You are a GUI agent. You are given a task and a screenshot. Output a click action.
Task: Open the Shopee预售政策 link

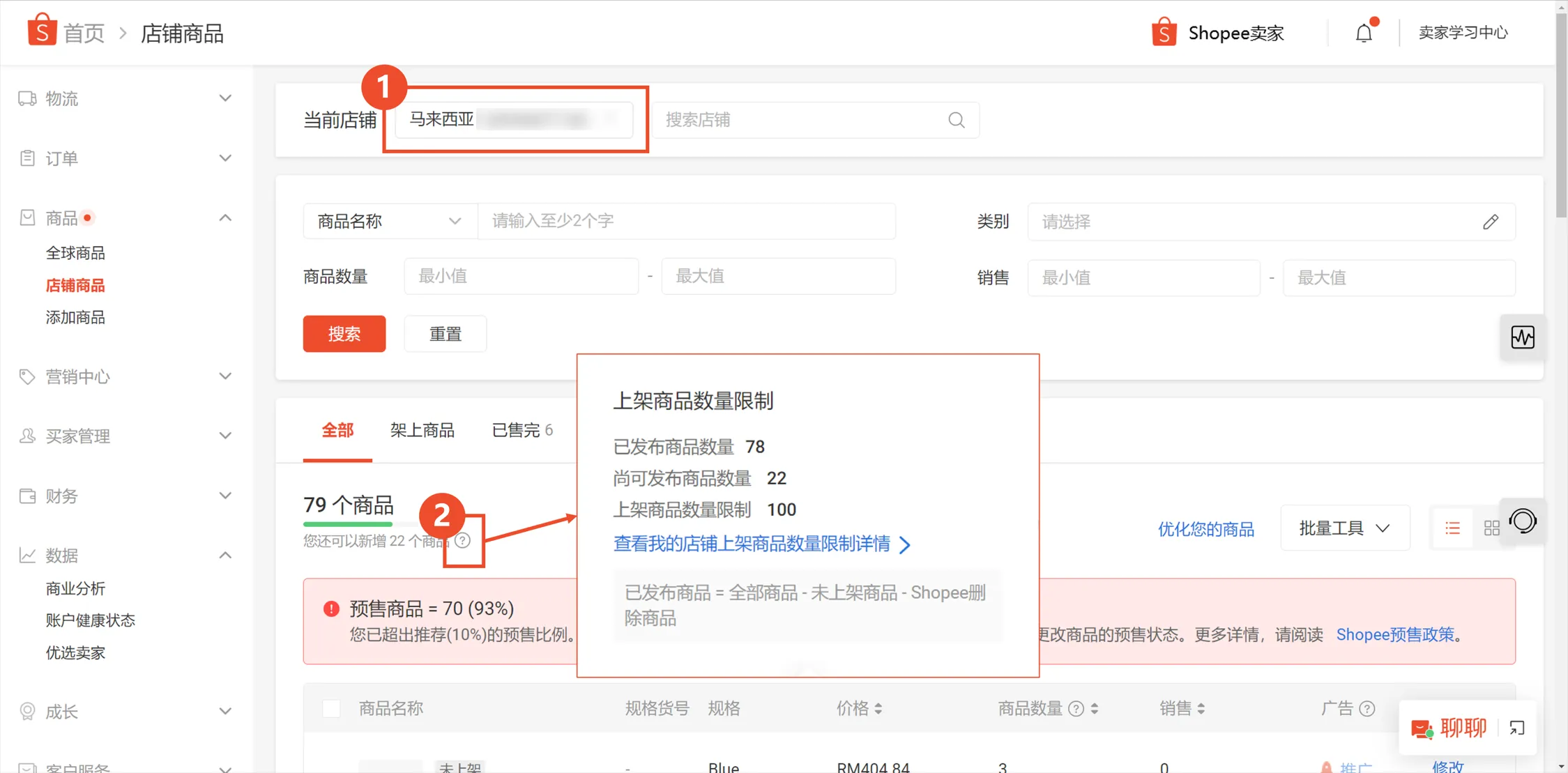[1396, 634]
